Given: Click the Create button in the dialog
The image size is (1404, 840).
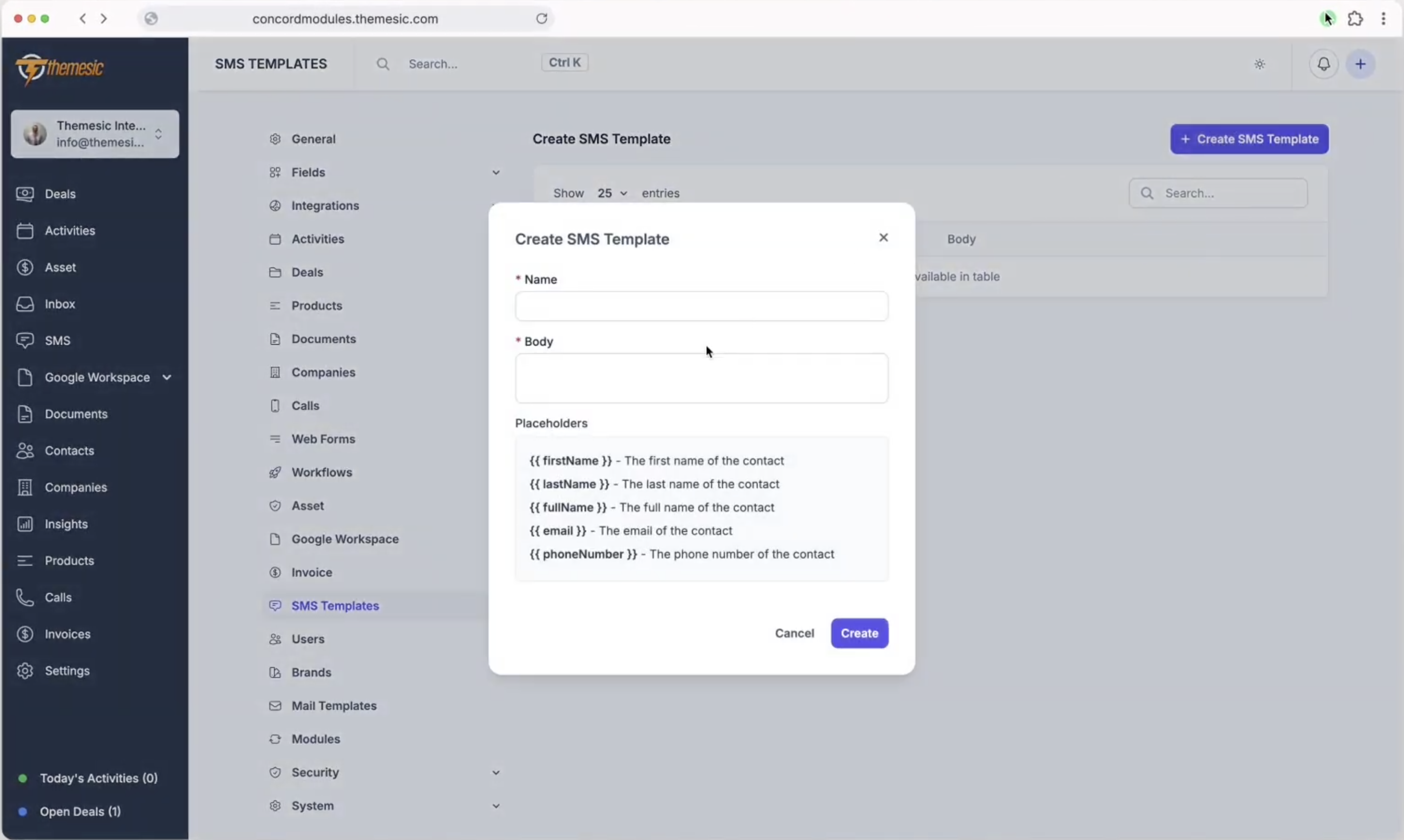Looking at the screenshot, I should (859, 634).
